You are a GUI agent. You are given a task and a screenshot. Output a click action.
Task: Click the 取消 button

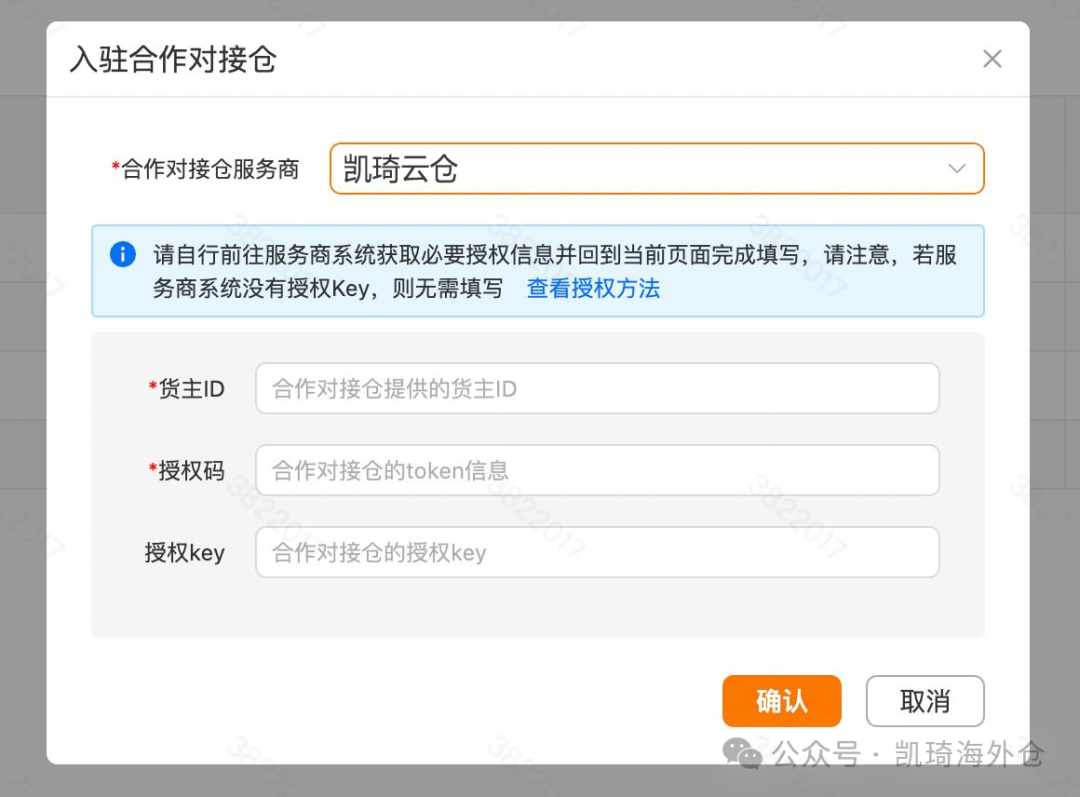[x=925, y=701]
